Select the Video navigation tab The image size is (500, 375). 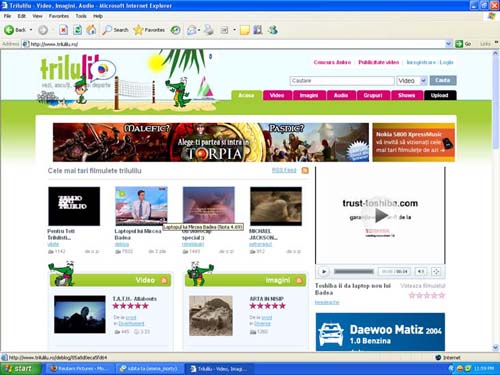pyautogui.click(x=277, y=95)
